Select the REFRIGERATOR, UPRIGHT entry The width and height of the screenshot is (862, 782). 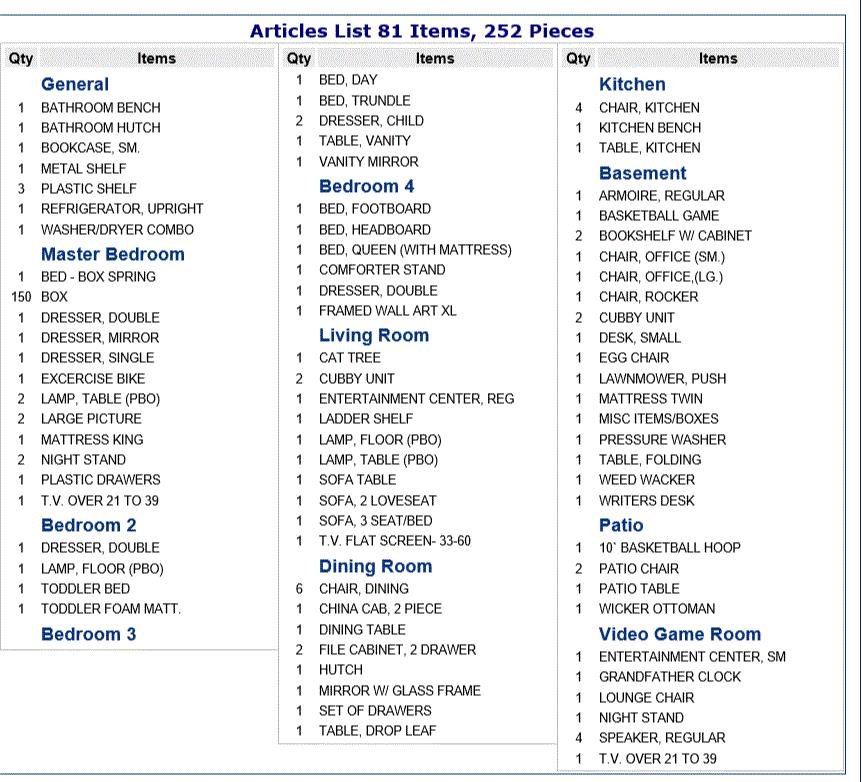click(x=121, y=209)
